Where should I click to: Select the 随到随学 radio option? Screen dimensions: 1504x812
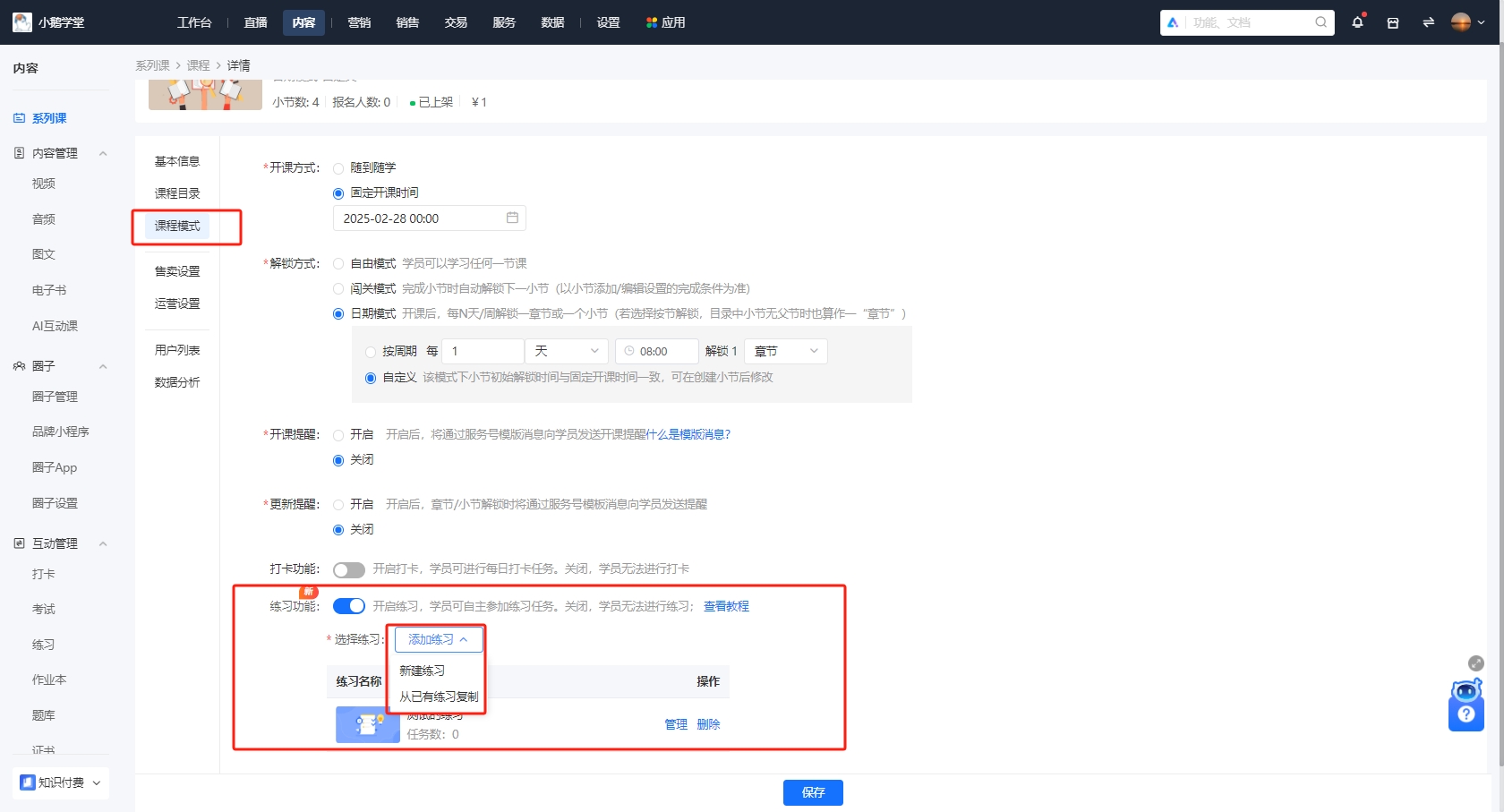(x=338, y=167)
